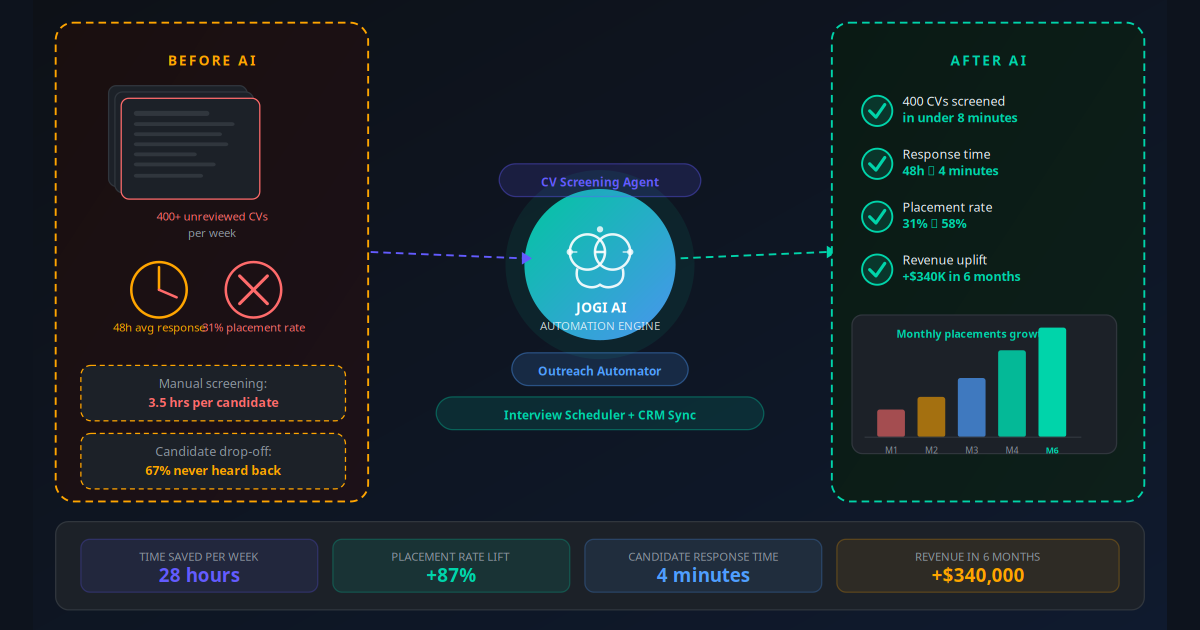Image resolution: width=1200 pixels, height=630 pixels.
Task: Click '400+ unreviewed CVs' text
Action: [212, 216]
